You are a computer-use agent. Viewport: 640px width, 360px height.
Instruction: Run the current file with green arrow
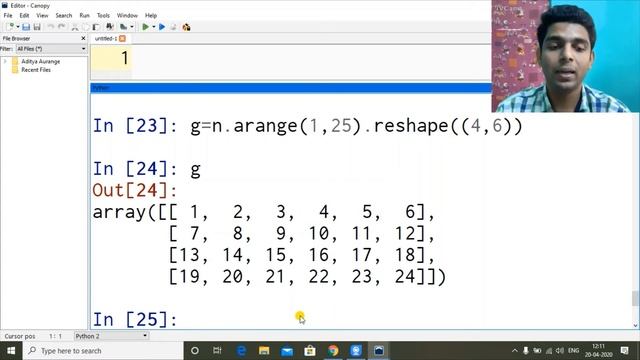[145, 27]
